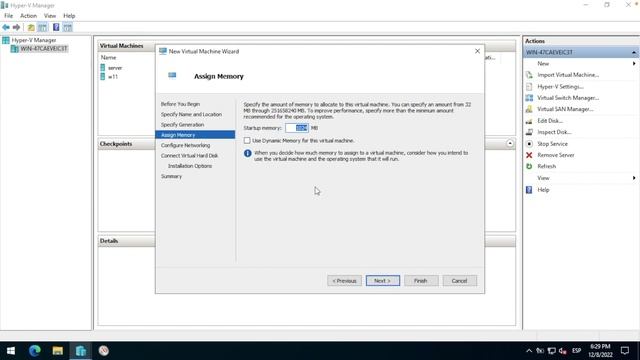Screen dimensions: 640x360
Task: Click the Inspect Disk icon
Action: 529,132
